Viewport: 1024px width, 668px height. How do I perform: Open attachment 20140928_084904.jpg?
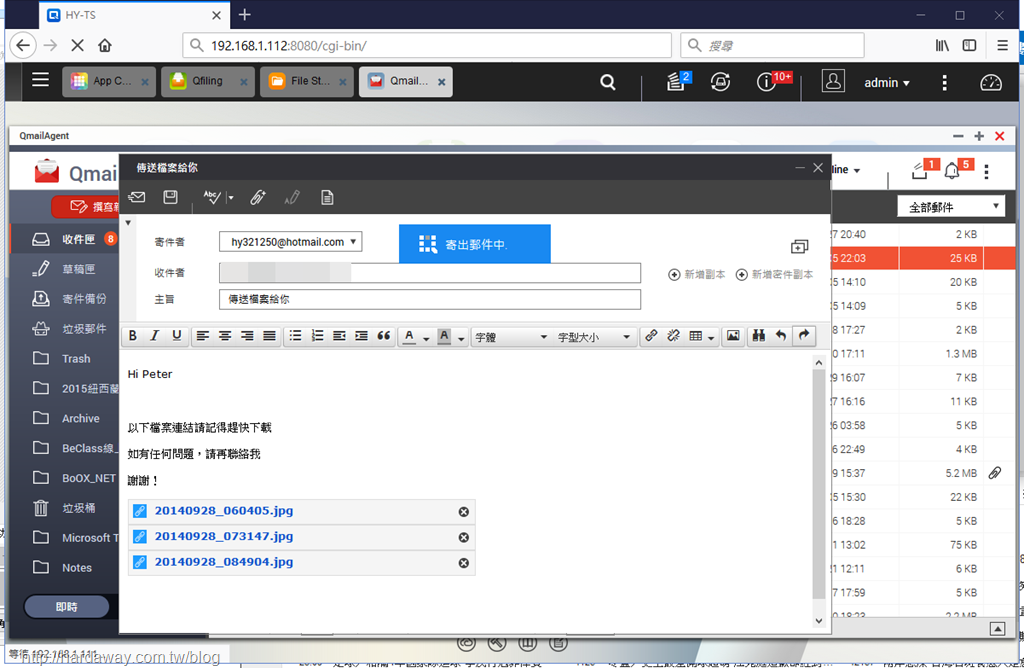[223, 562]
